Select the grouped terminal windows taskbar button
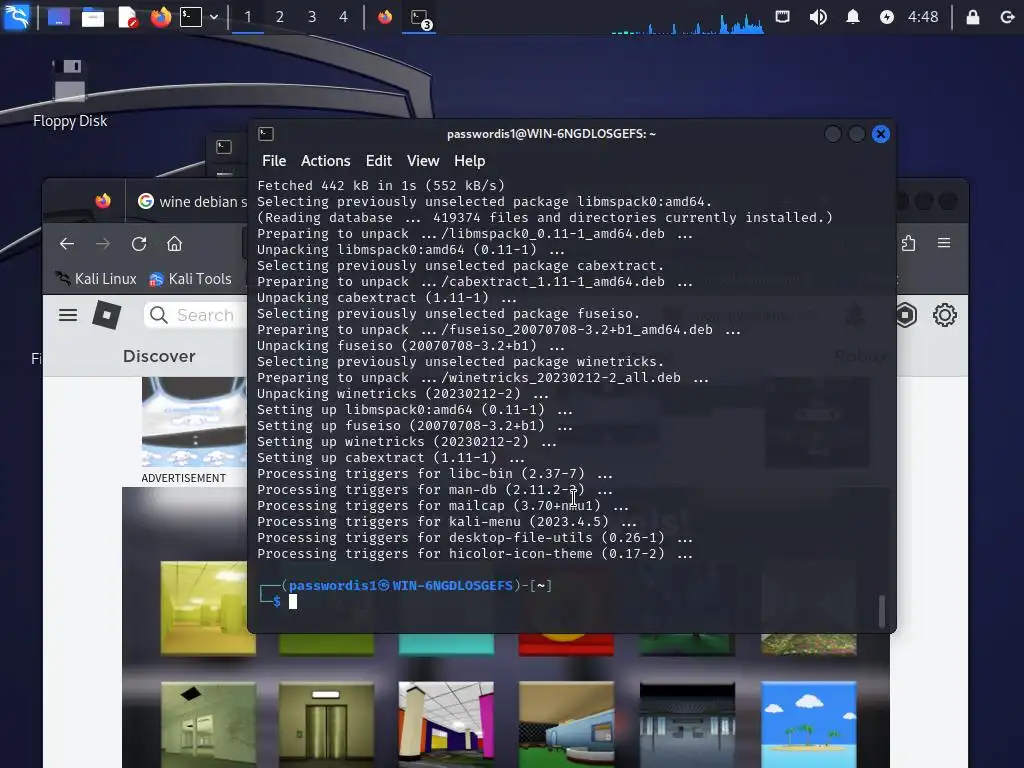 pyautogui.click(x=419, y=18)
